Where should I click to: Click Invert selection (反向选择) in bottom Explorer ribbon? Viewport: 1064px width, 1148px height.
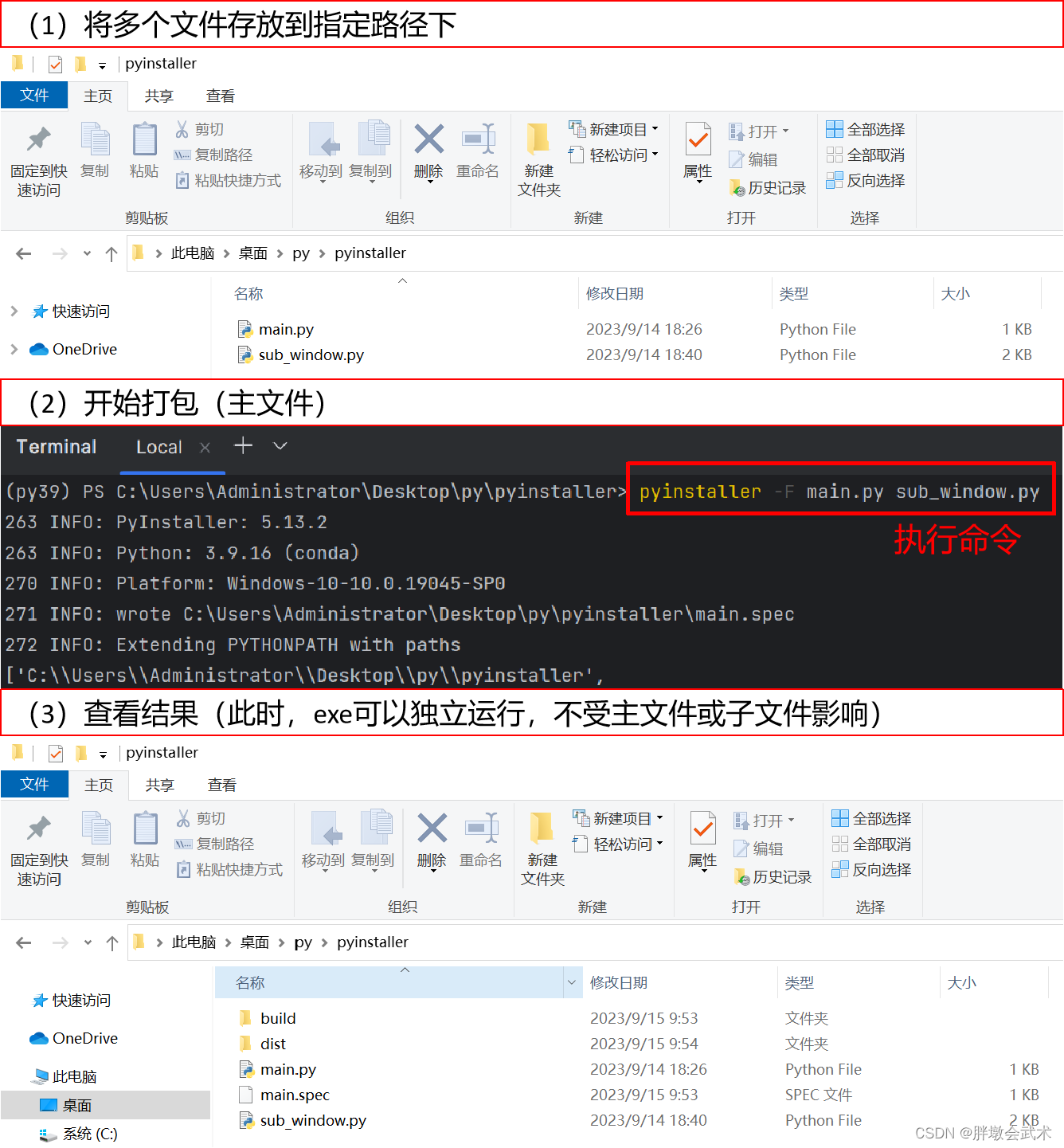tap(871, 869)
